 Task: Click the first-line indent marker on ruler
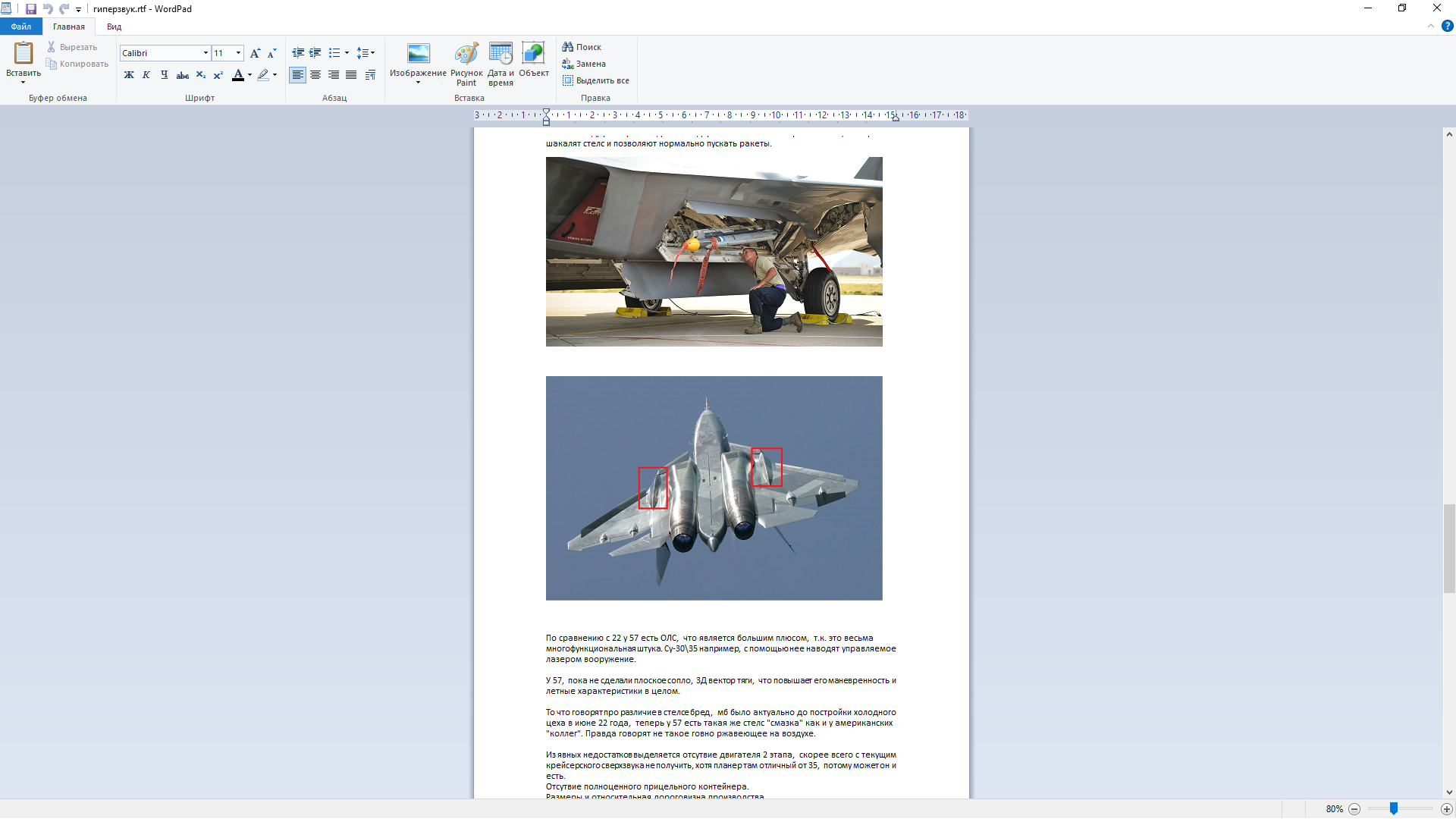click(x=546, y=113)
